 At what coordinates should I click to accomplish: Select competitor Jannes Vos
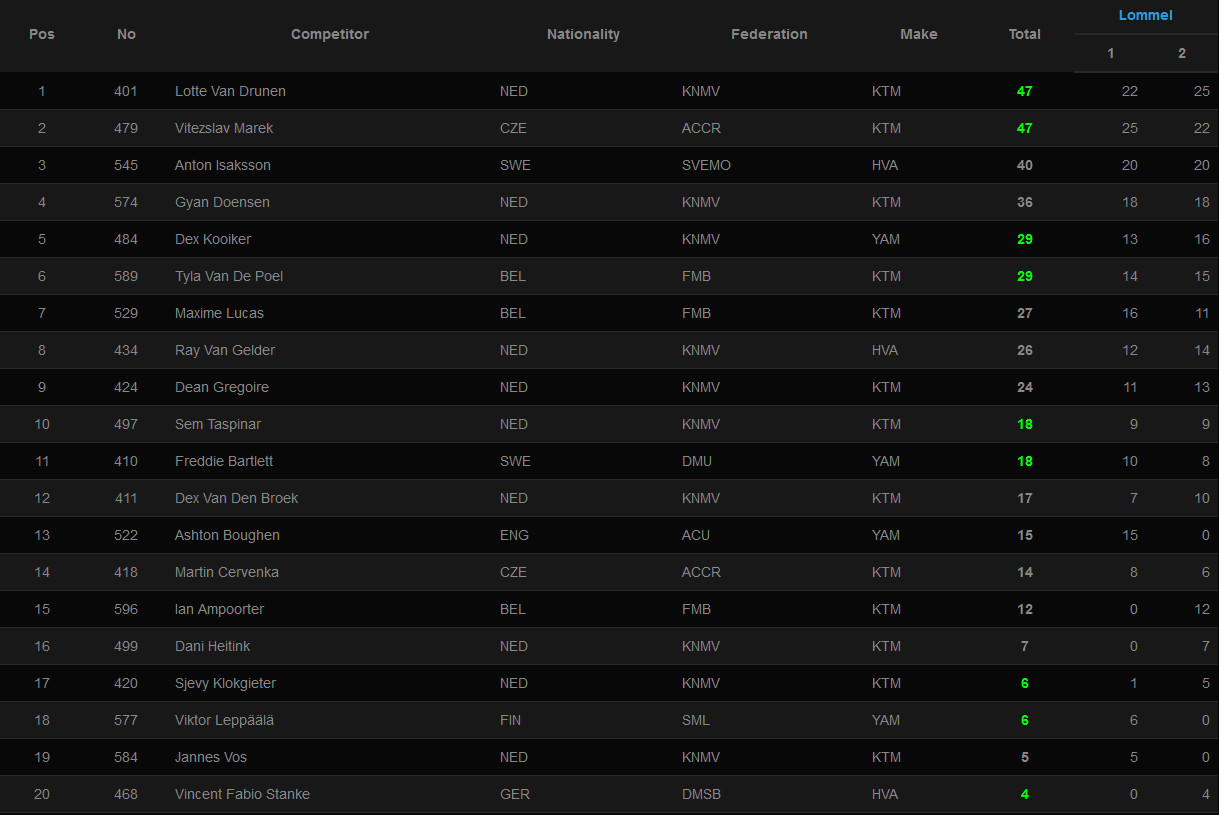211,757
